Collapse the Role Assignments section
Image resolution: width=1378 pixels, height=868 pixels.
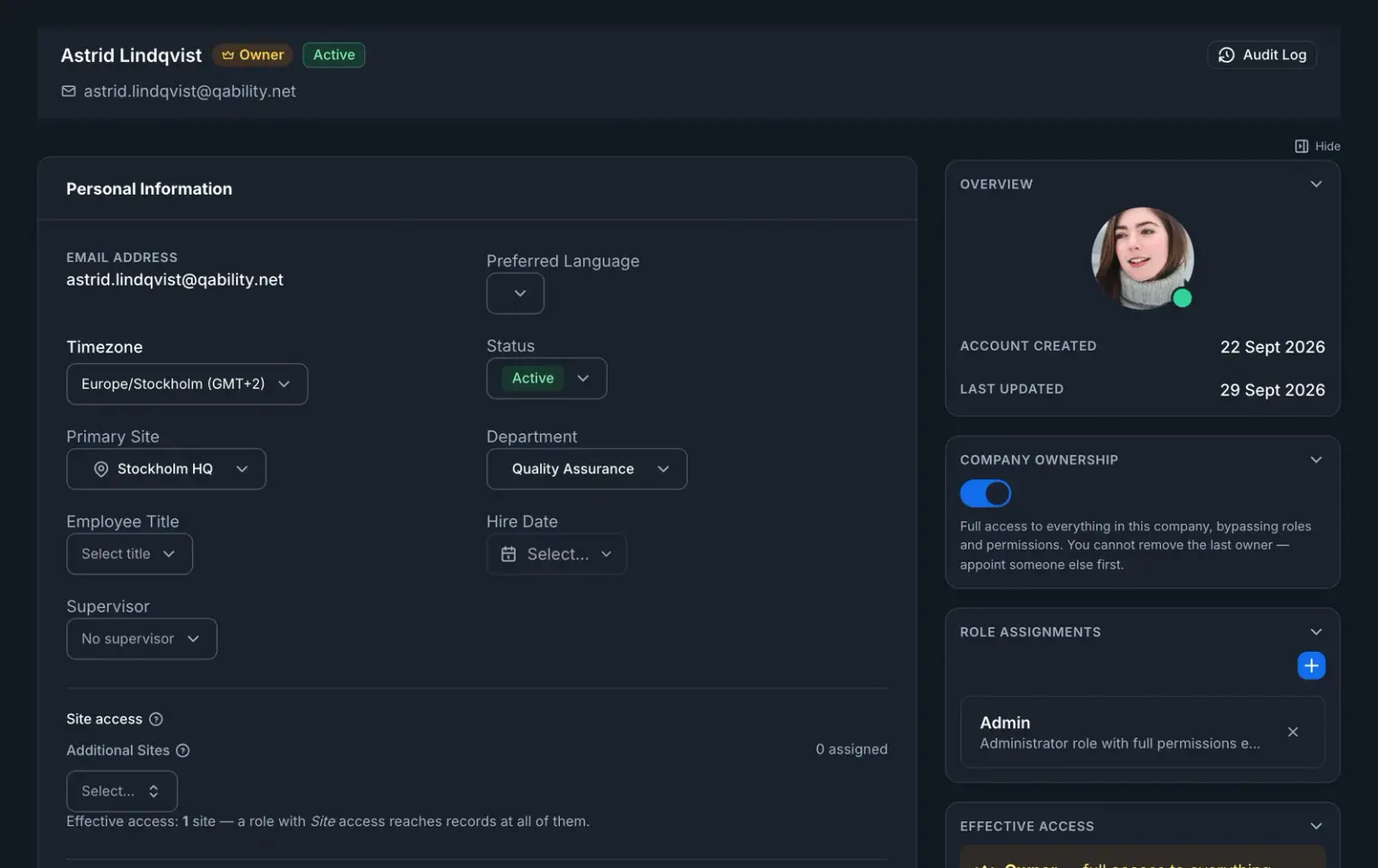click(1316, 632)
